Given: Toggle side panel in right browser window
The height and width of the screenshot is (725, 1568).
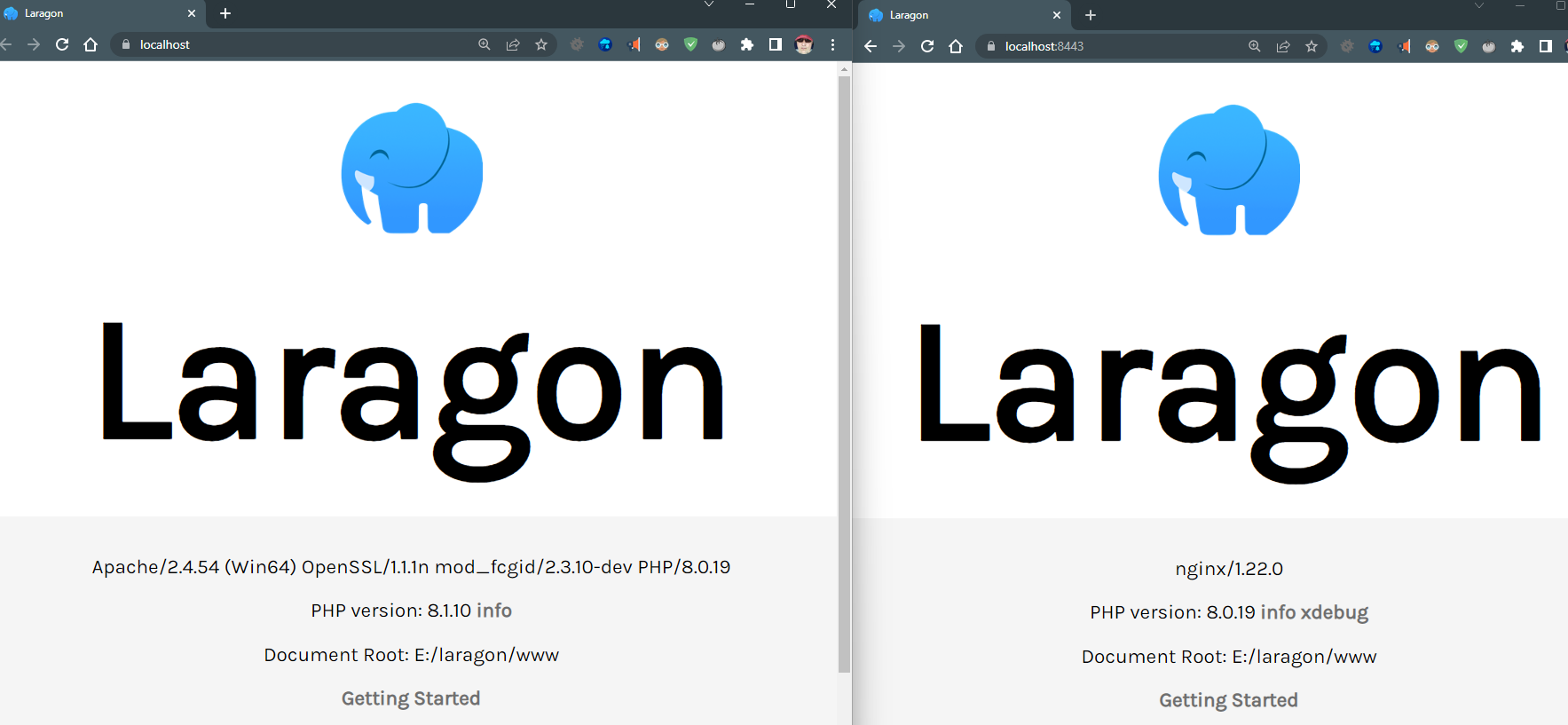Looking at the screenshot, I should point(1546,46).
